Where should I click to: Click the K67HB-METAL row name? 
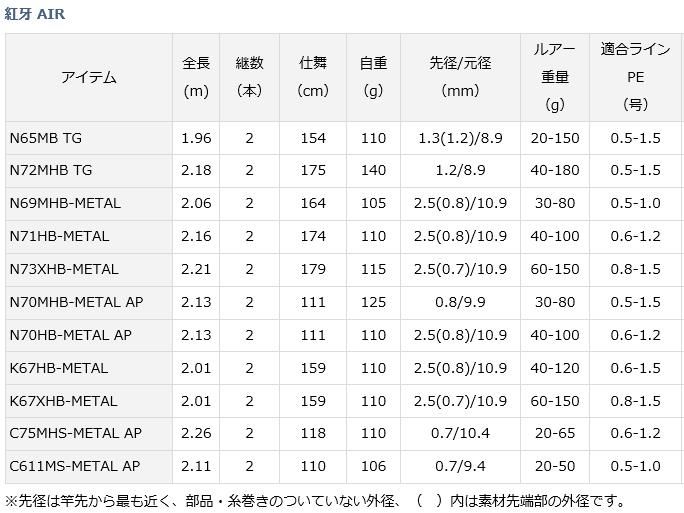point(58,369)
